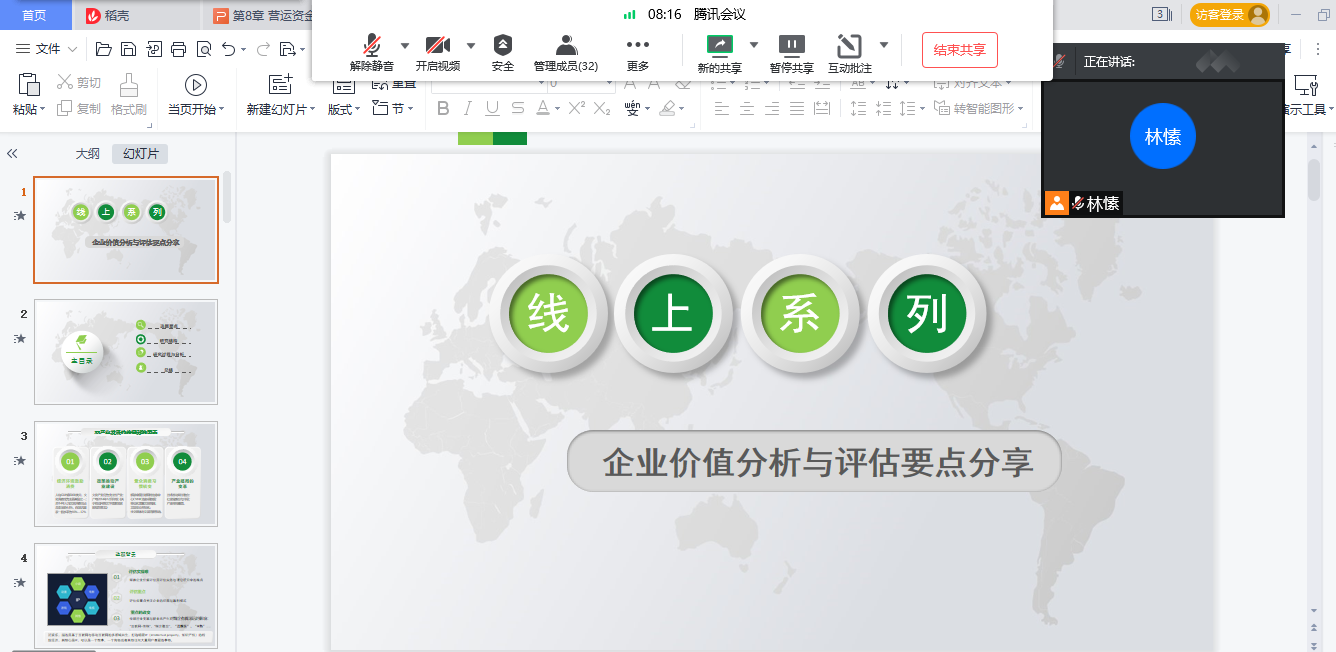Start a New Share in meeting toolbar

[719, 52]
